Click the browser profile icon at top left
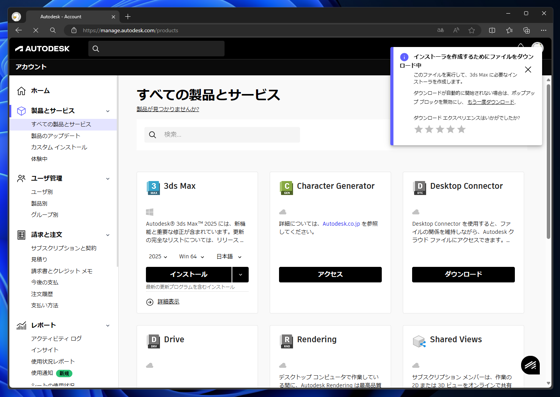Screen dimensions: 560x397 [x=16, y=16]
